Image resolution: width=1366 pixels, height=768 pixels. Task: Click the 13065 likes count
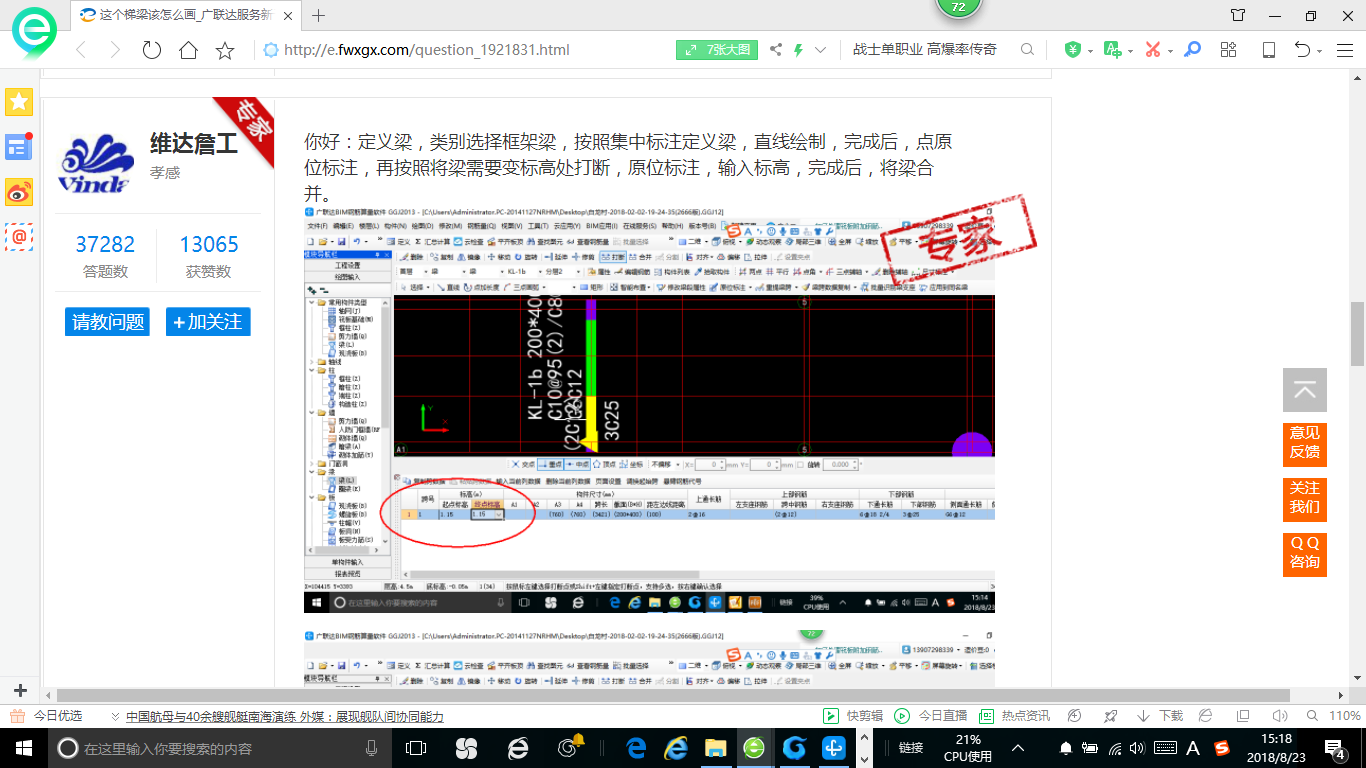click(209, 245)
